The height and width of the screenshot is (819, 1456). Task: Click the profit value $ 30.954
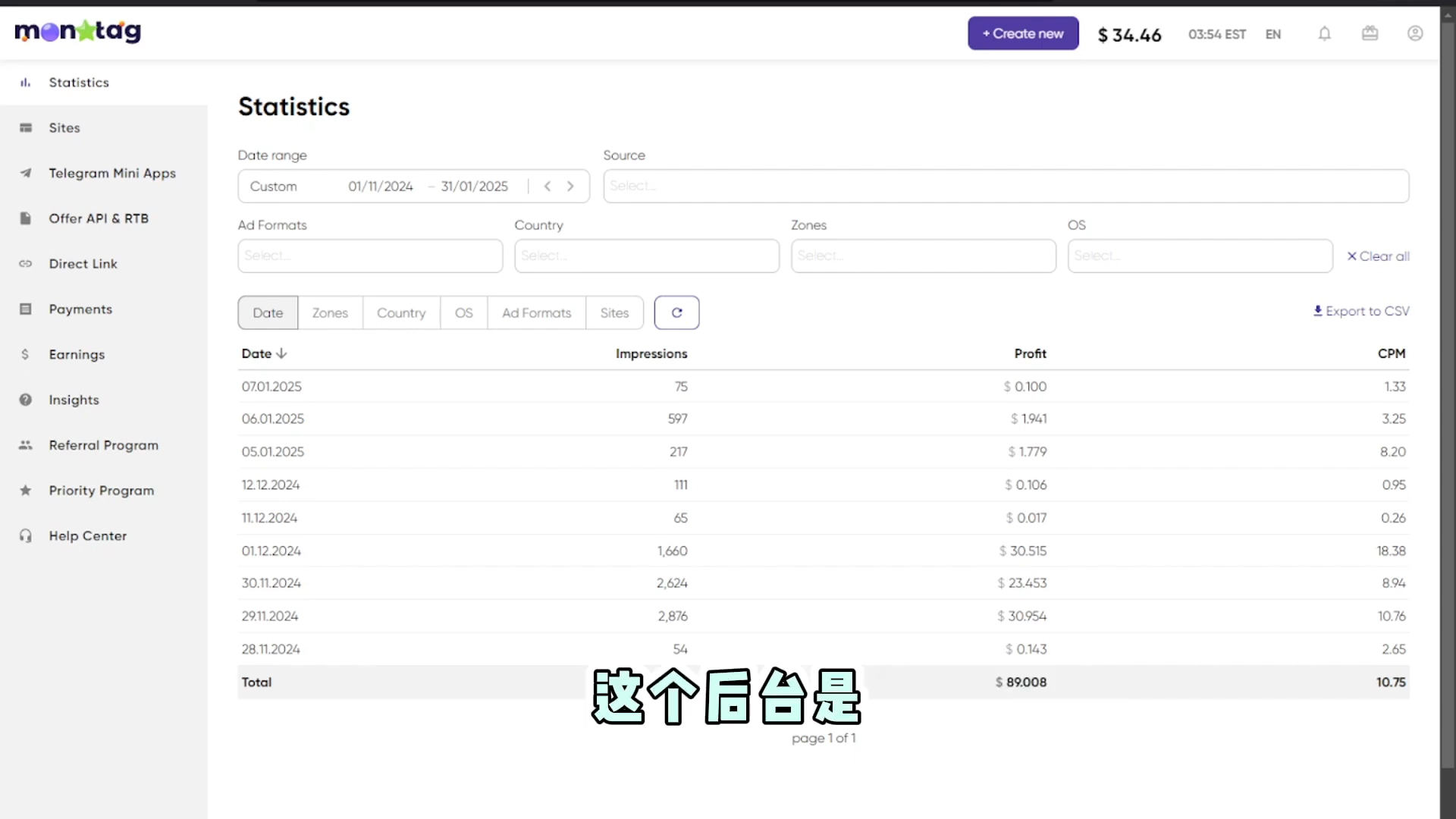pyautogui.click(x=1021, y=617)
